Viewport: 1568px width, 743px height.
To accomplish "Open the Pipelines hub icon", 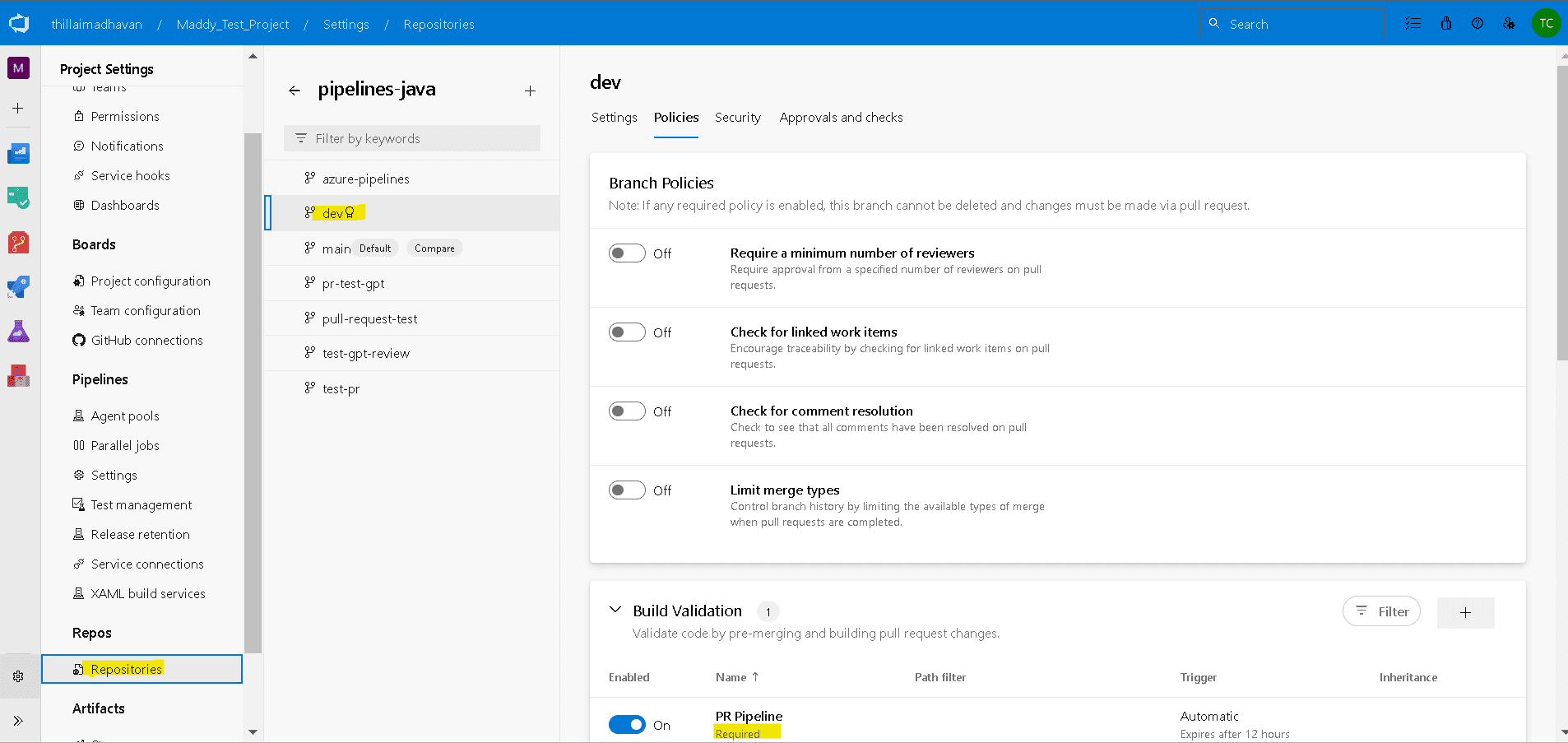I will pos(18,287).
